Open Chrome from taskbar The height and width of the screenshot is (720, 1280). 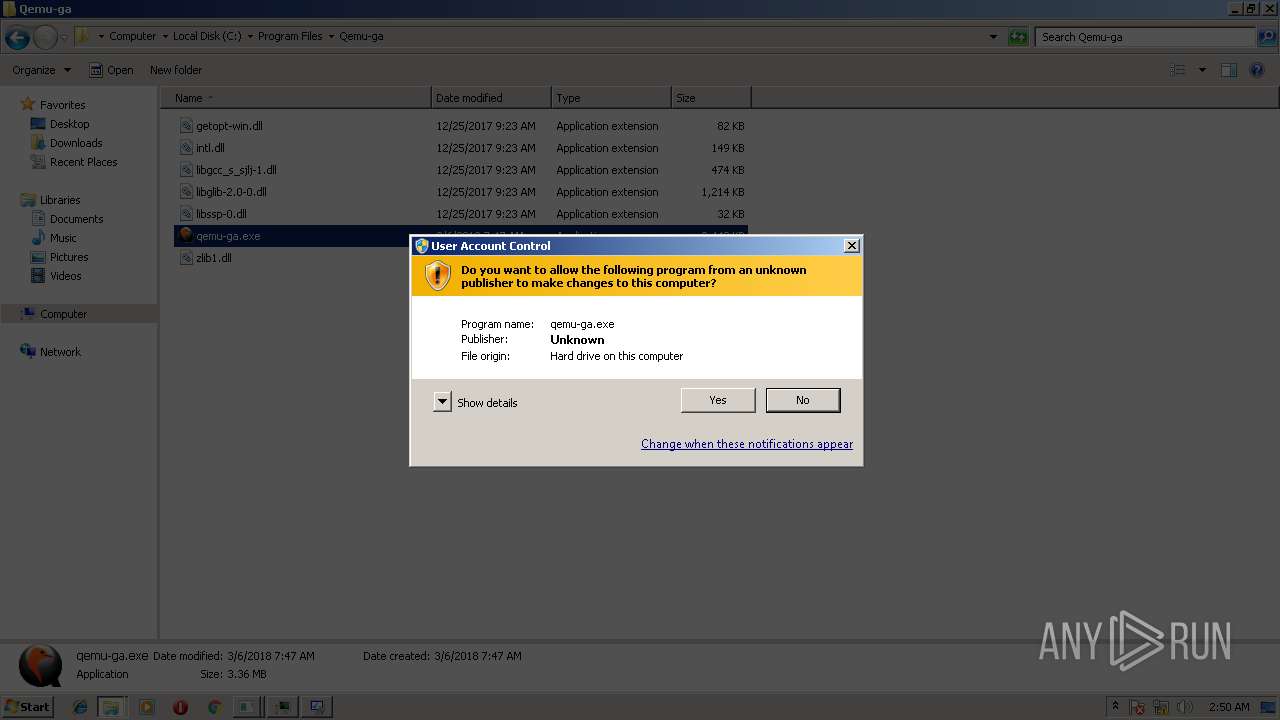(x=214, y=707)
